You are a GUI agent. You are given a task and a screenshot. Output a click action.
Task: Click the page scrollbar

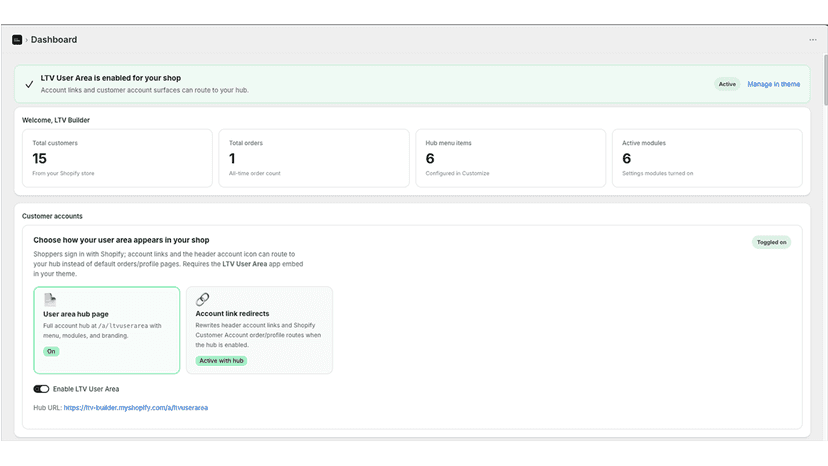[x=825, y=79]
